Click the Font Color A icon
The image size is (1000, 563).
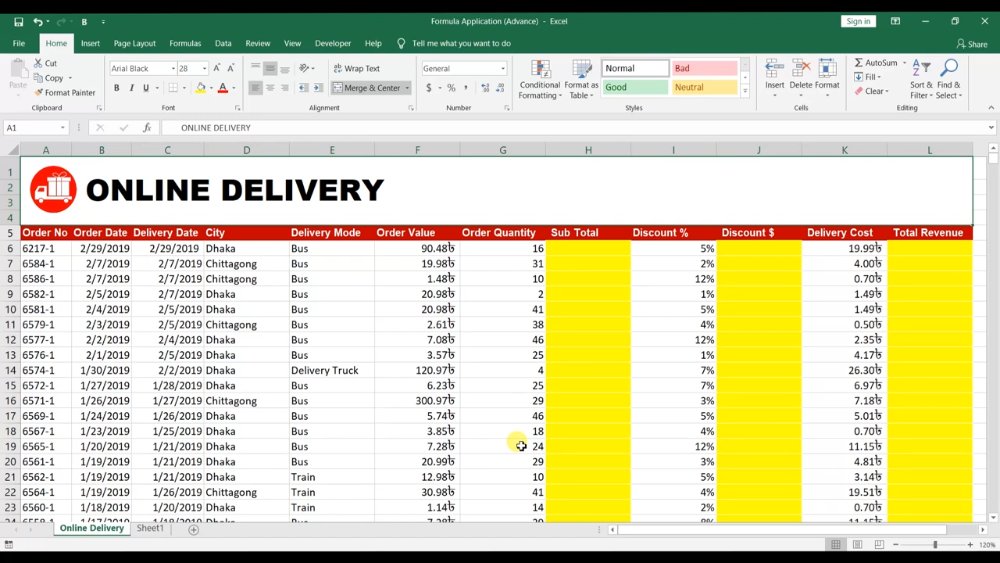[x=223, y=88]
